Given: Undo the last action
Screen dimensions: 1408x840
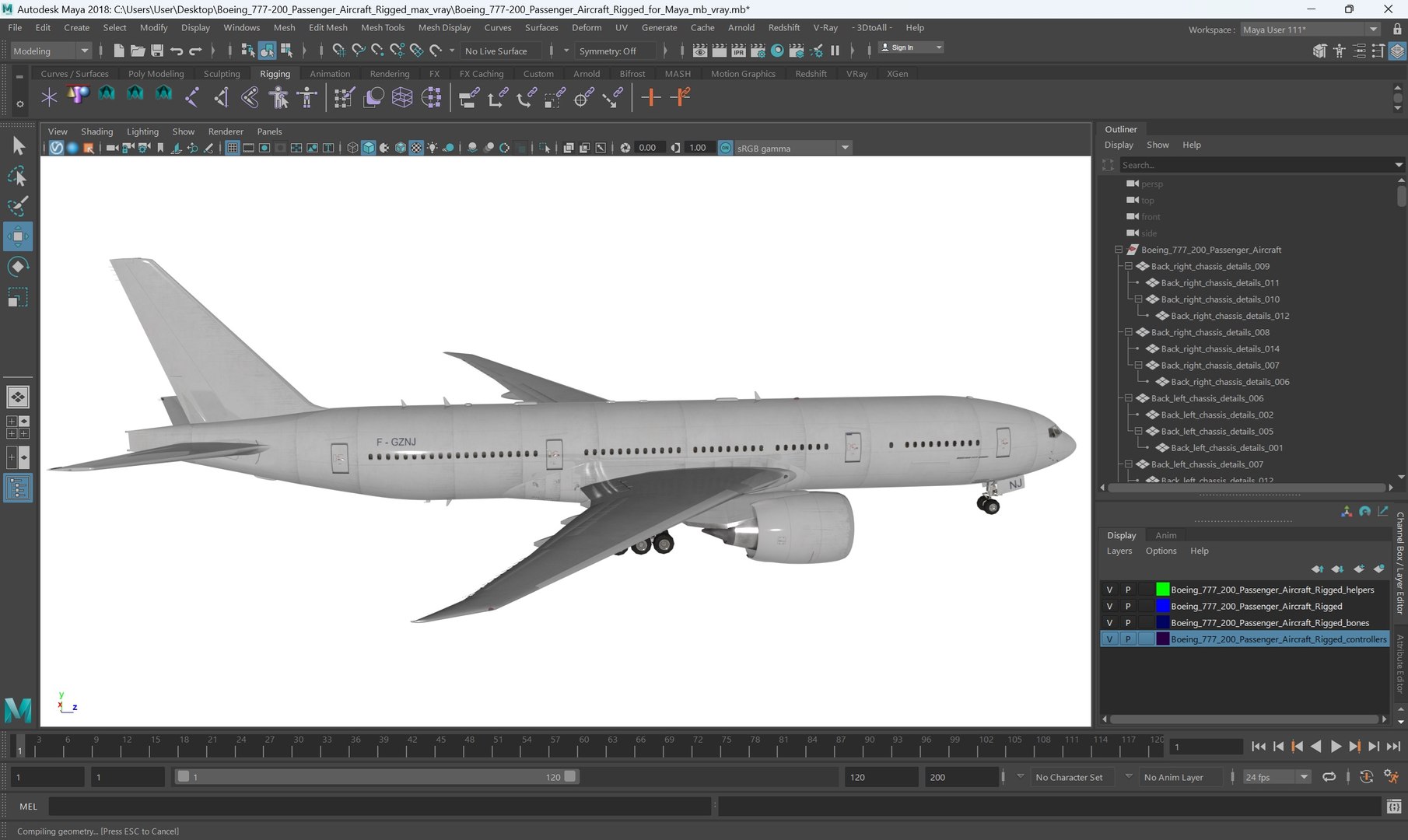Looking at the screenshot, I should tap(177, 51).
